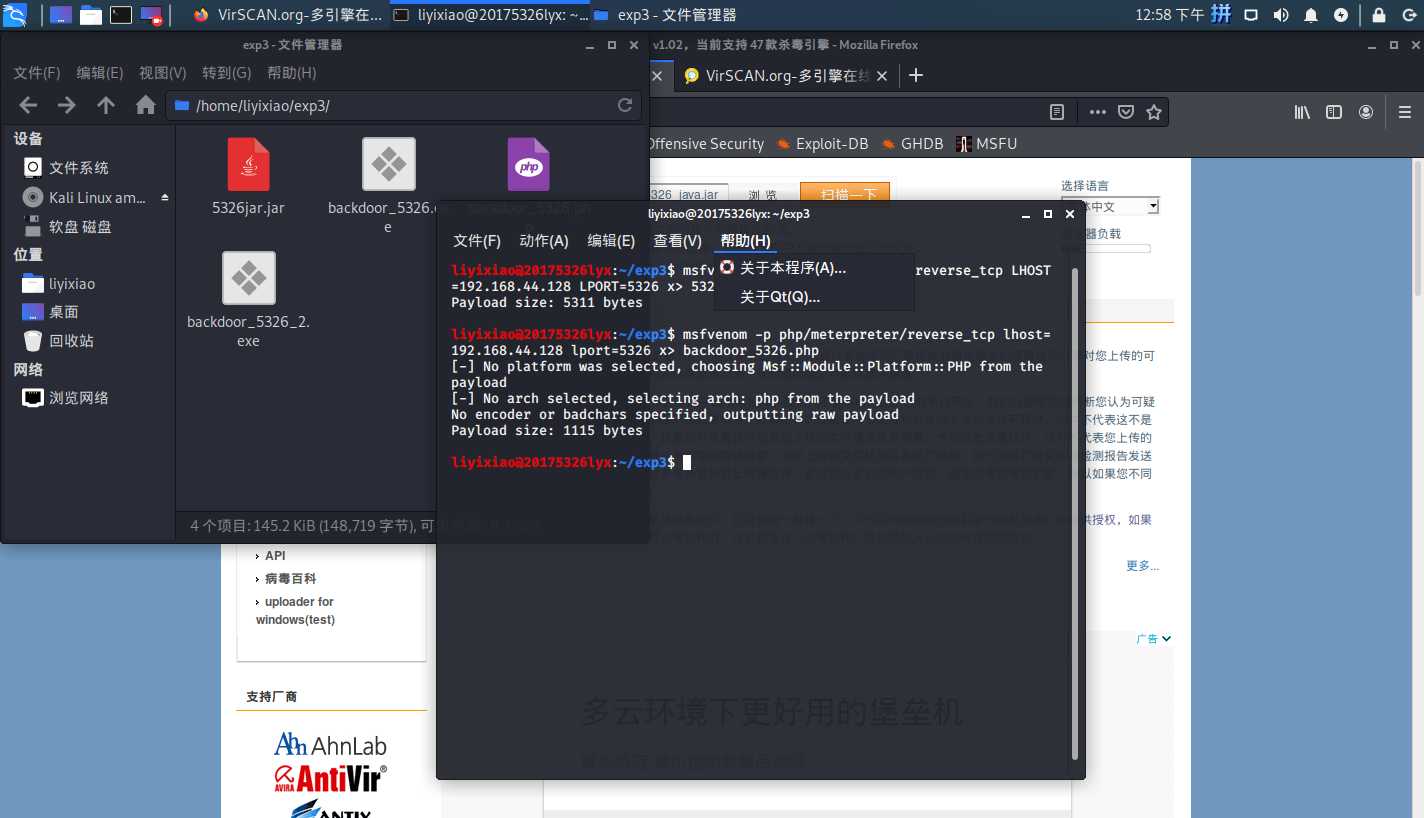Select Kali Linux am... device in sidebar
The height and width of the screenshot is (818, 1424).
tap(85, 198)
